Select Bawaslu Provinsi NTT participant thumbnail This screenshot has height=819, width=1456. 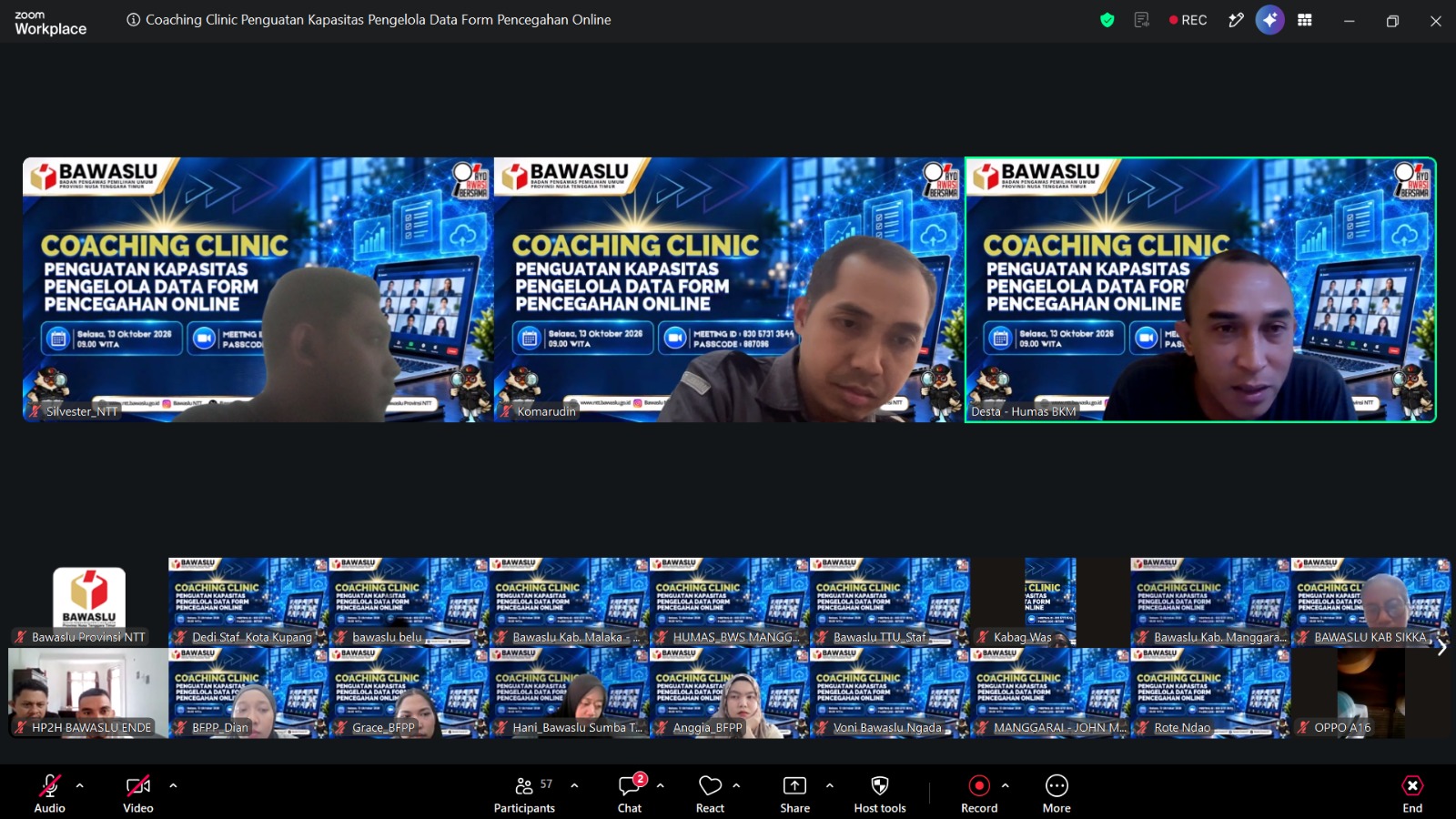click(x=88, y=602)
